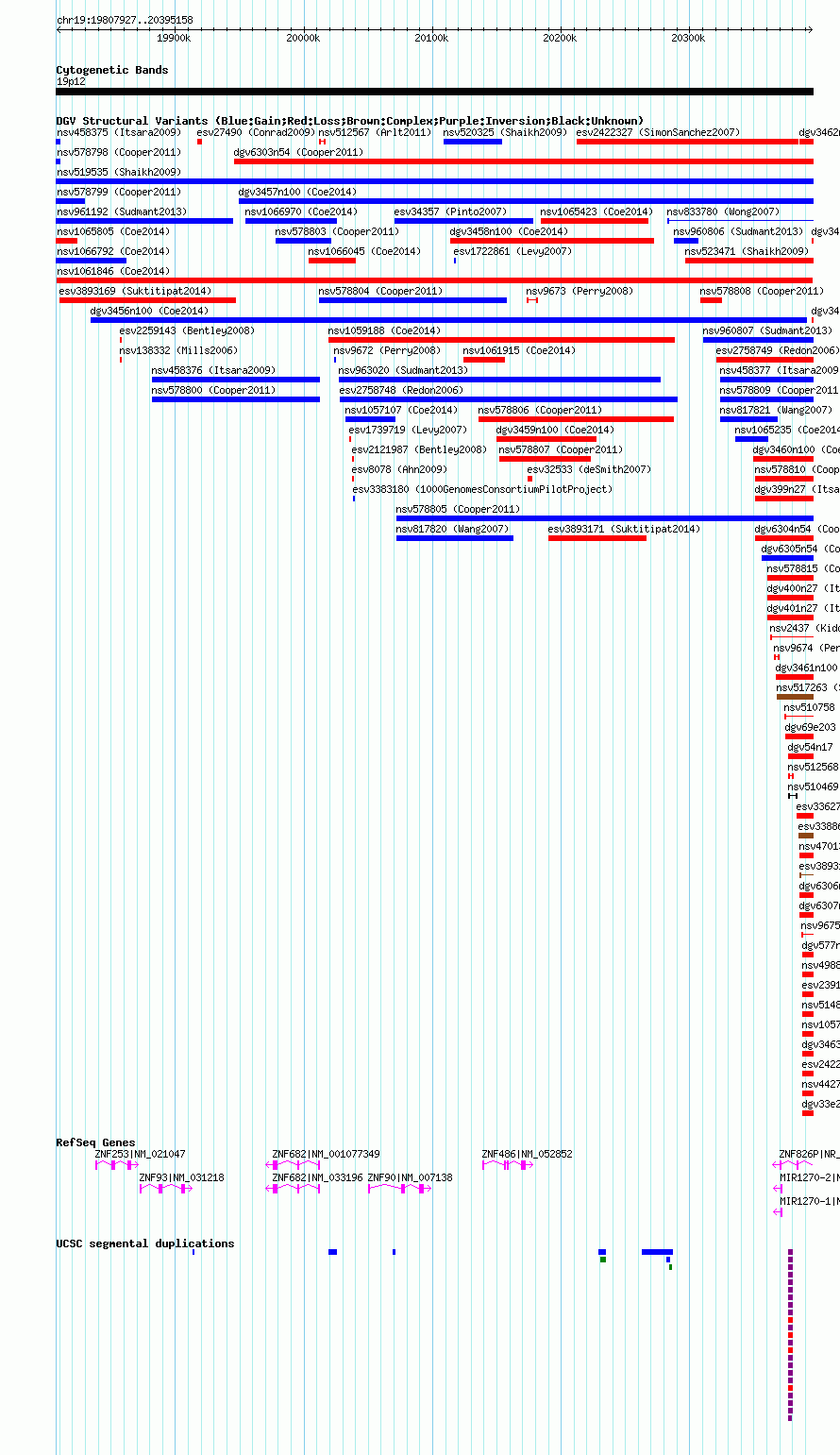Image resolution: width=840 pixels, height=1455 pixels.
Task: Open the nsv523471 (Shaikh2009) label
Action: (x=747, y=251)
